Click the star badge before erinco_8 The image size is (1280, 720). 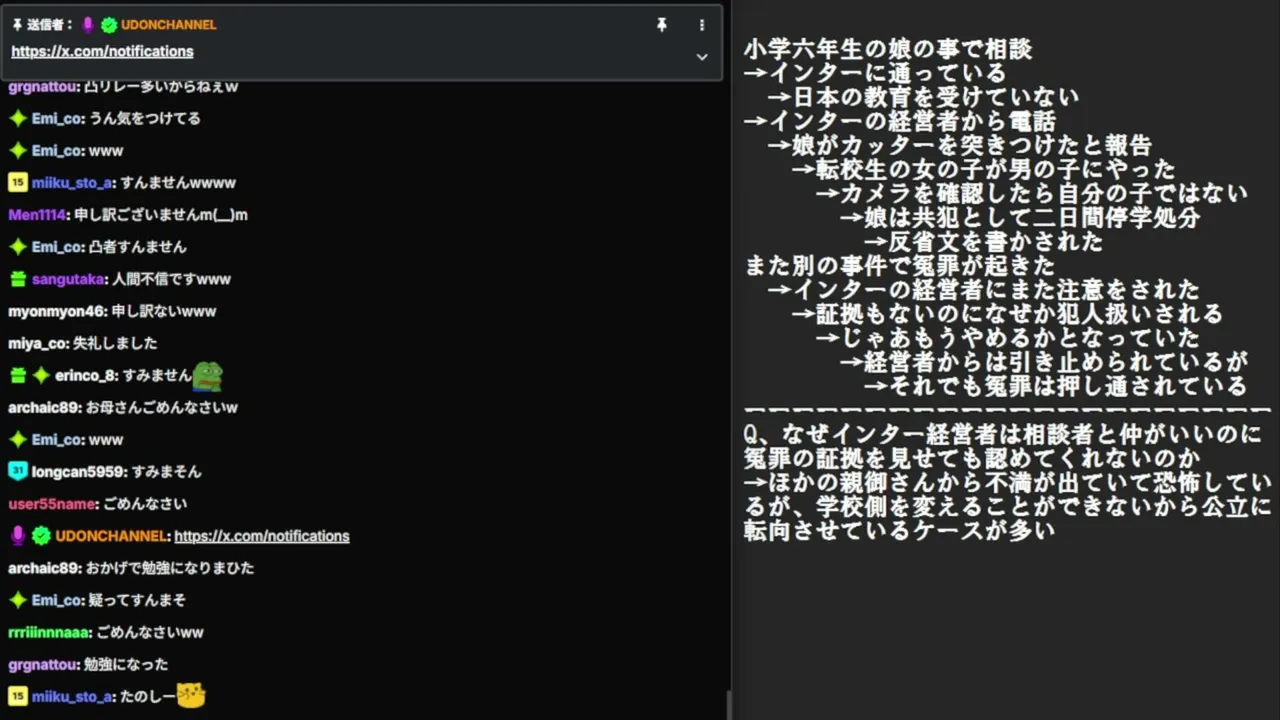[x=41, y=375]
